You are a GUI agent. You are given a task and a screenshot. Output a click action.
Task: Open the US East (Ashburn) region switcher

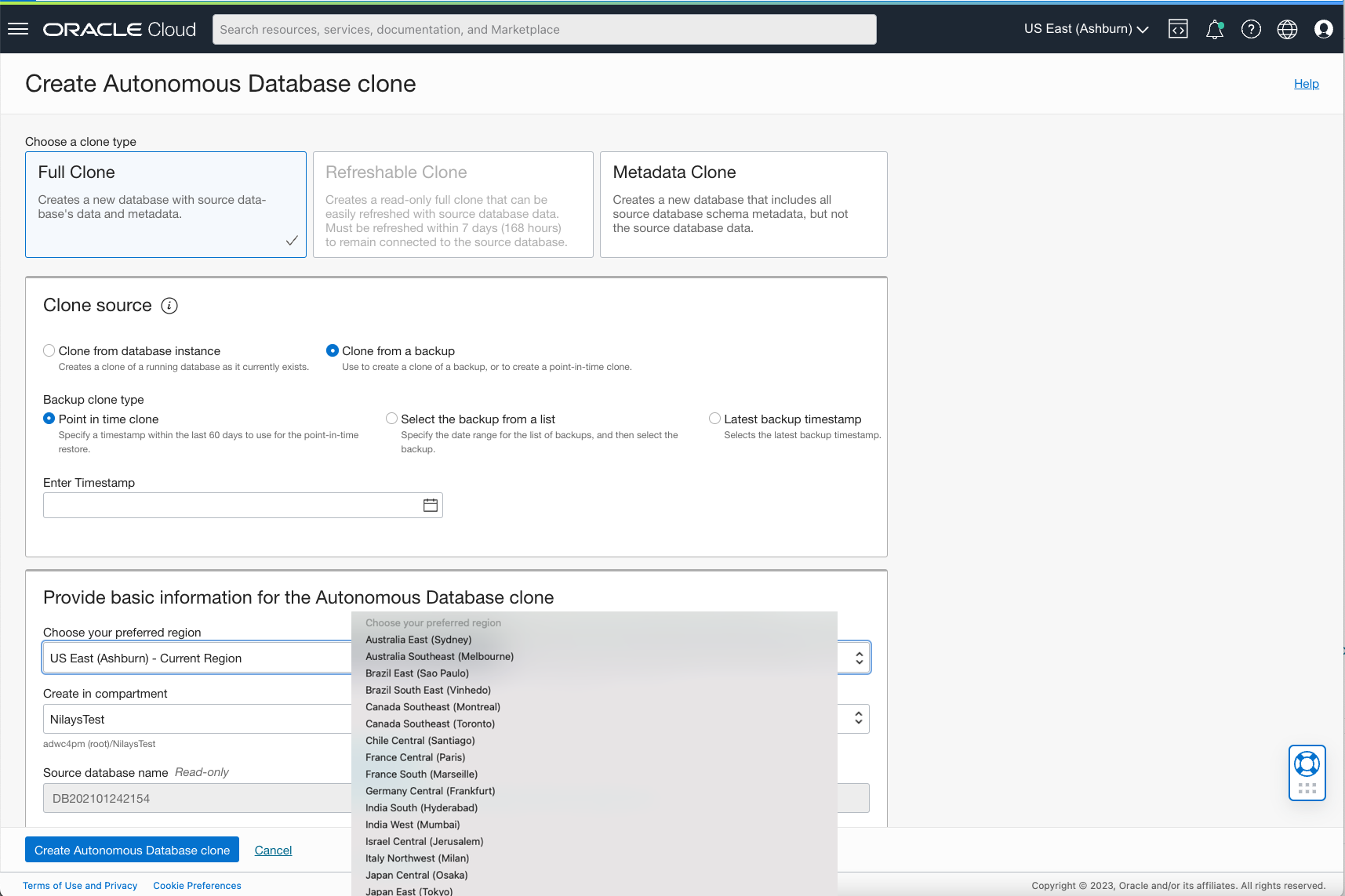1084,28
